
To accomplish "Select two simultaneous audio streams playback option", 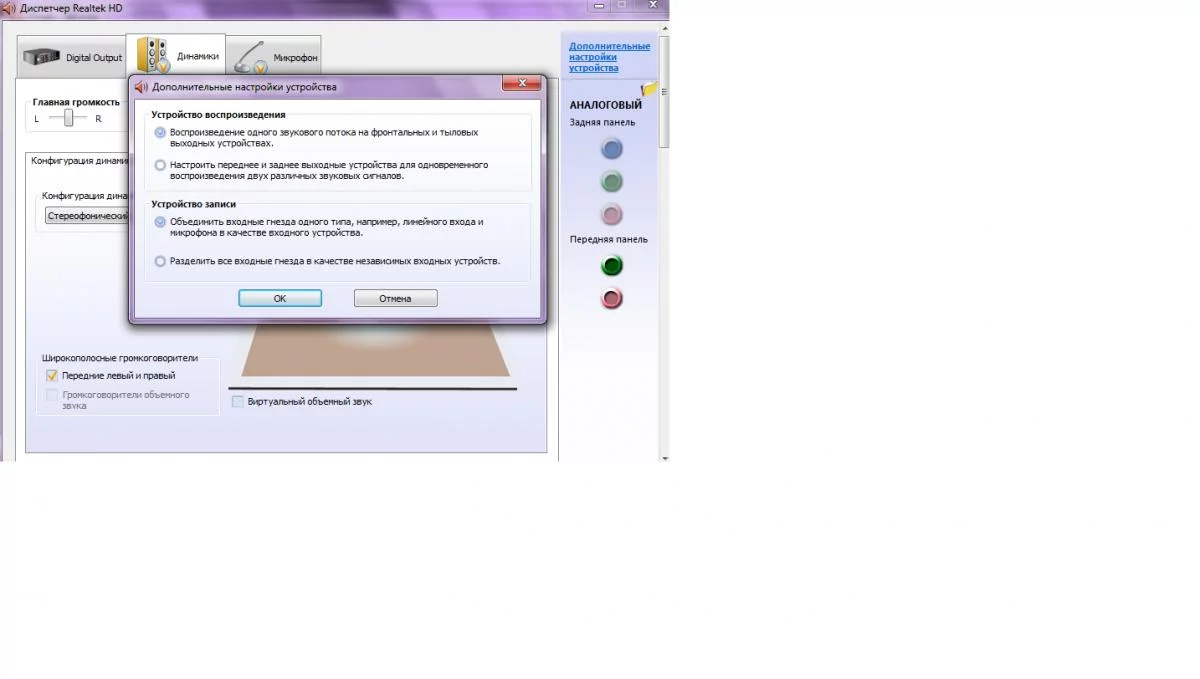I will [x=161, y=165].
